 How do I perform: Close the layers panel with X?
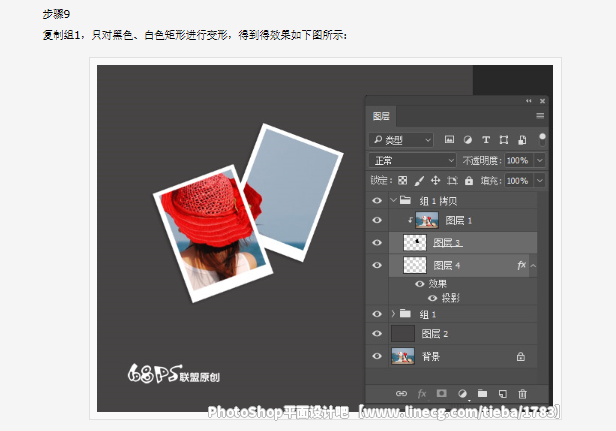(x=542, y=101)
